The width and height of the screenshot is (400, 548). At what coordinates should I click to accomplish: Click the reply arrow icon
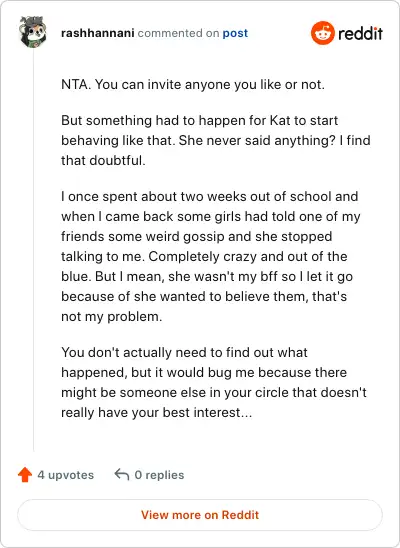pyautogui.click(x=122, y=474)
